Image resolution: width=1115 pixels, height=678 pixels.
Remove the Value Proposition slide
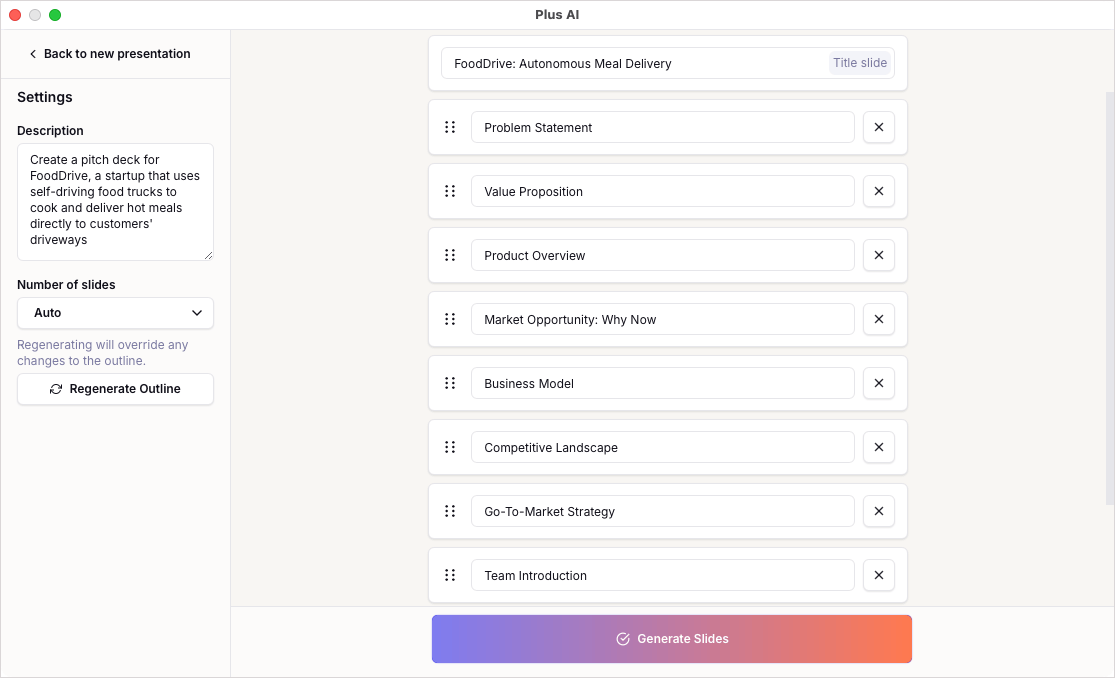879,191
